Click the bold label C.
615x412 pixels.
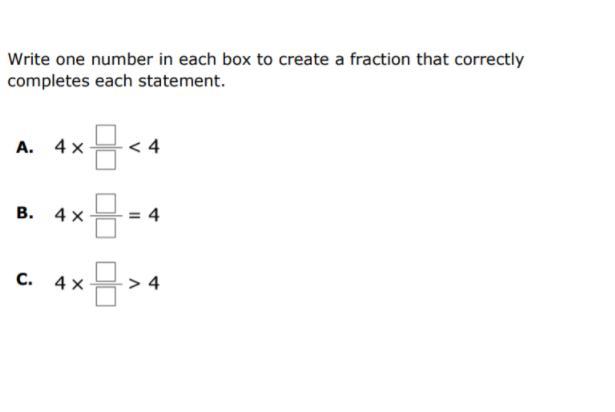tap(24, 280)
